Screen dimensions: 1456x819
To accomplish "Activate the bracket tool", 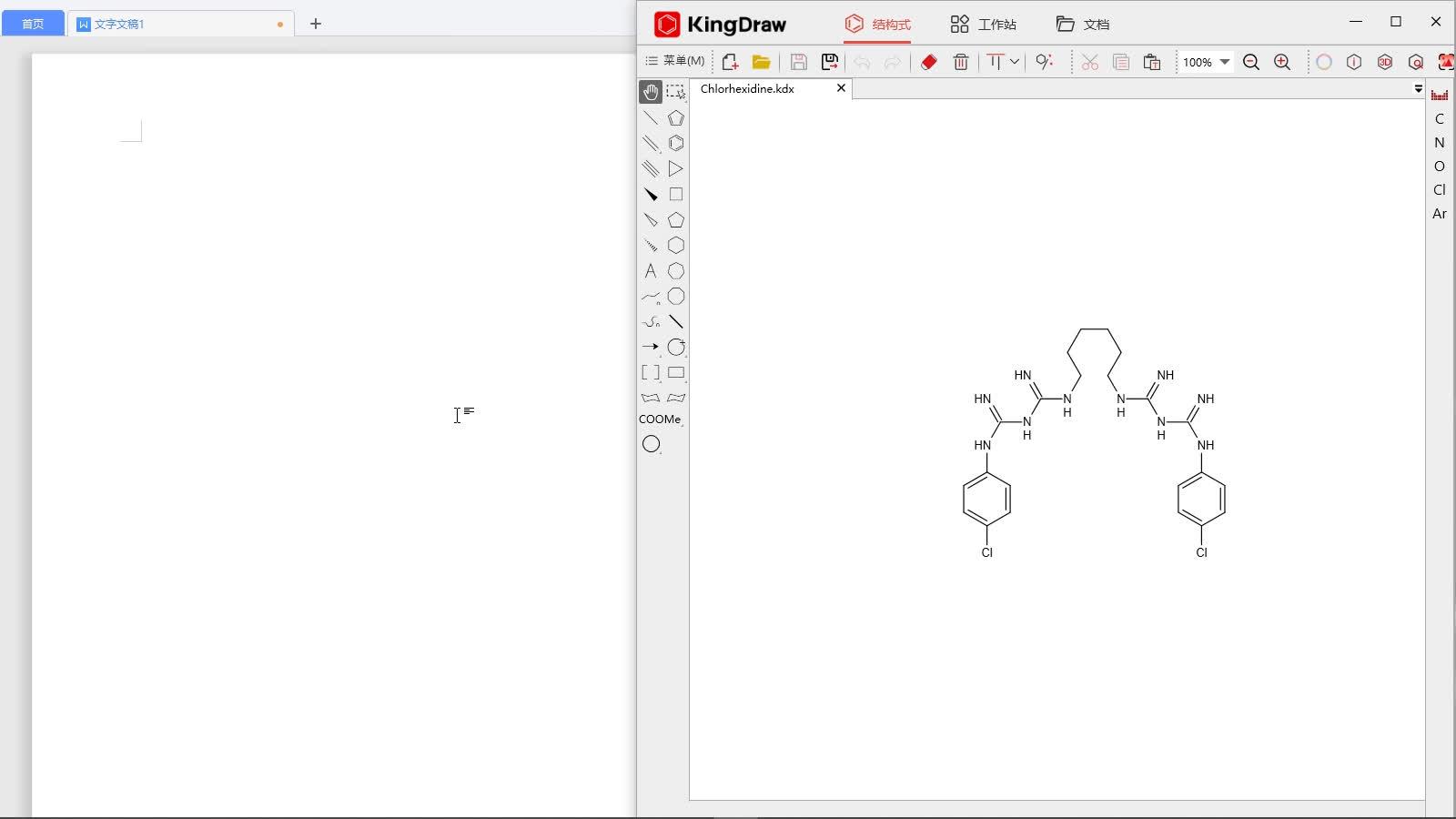I will (x=650, y=371).
